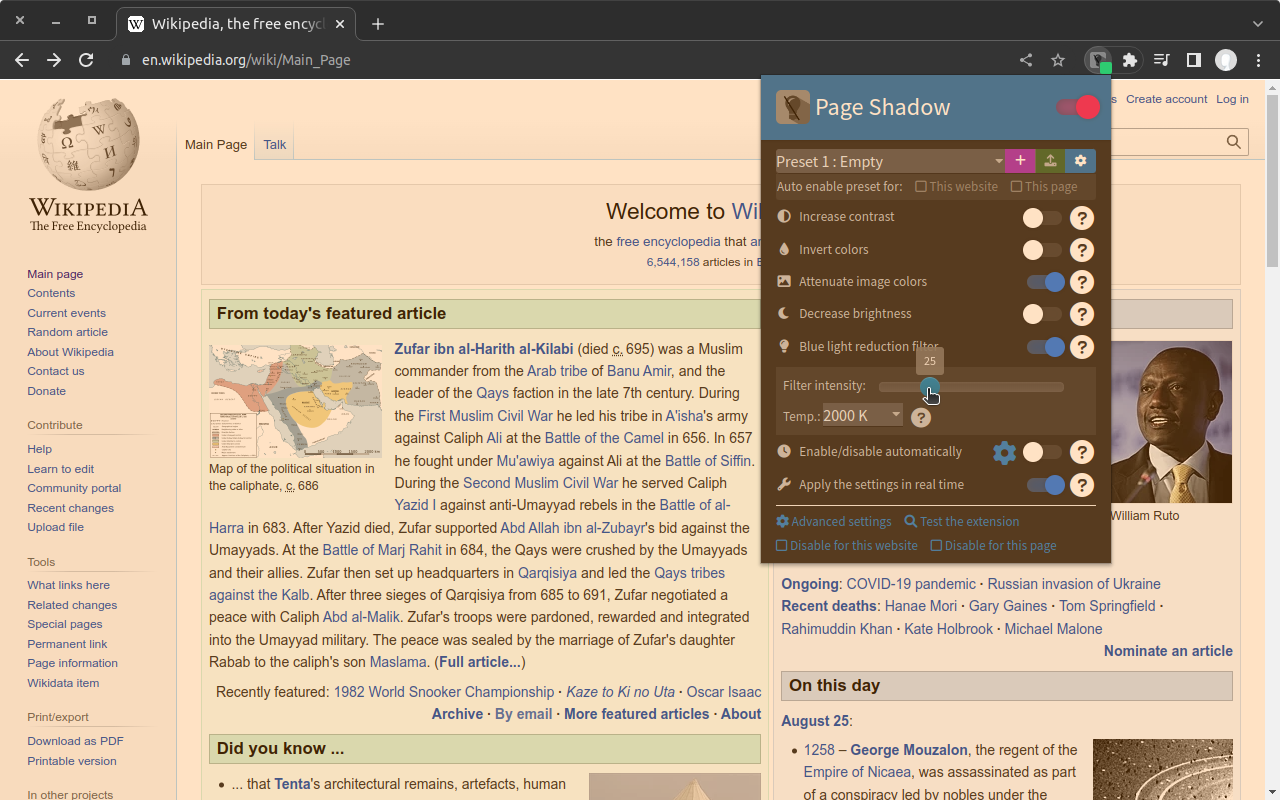1280x800 pixels.
Task: Open Advanced settings link in popup
Action: [x=834, y=522]
